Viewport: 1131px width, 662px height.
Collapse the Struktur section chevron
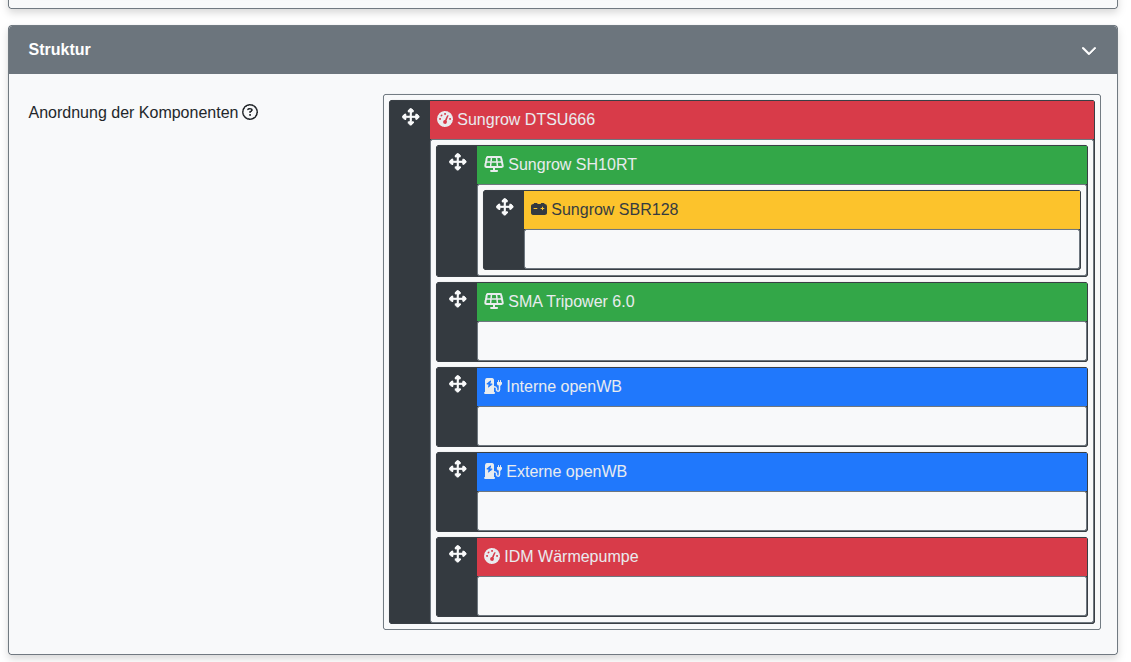(1088, 50)
